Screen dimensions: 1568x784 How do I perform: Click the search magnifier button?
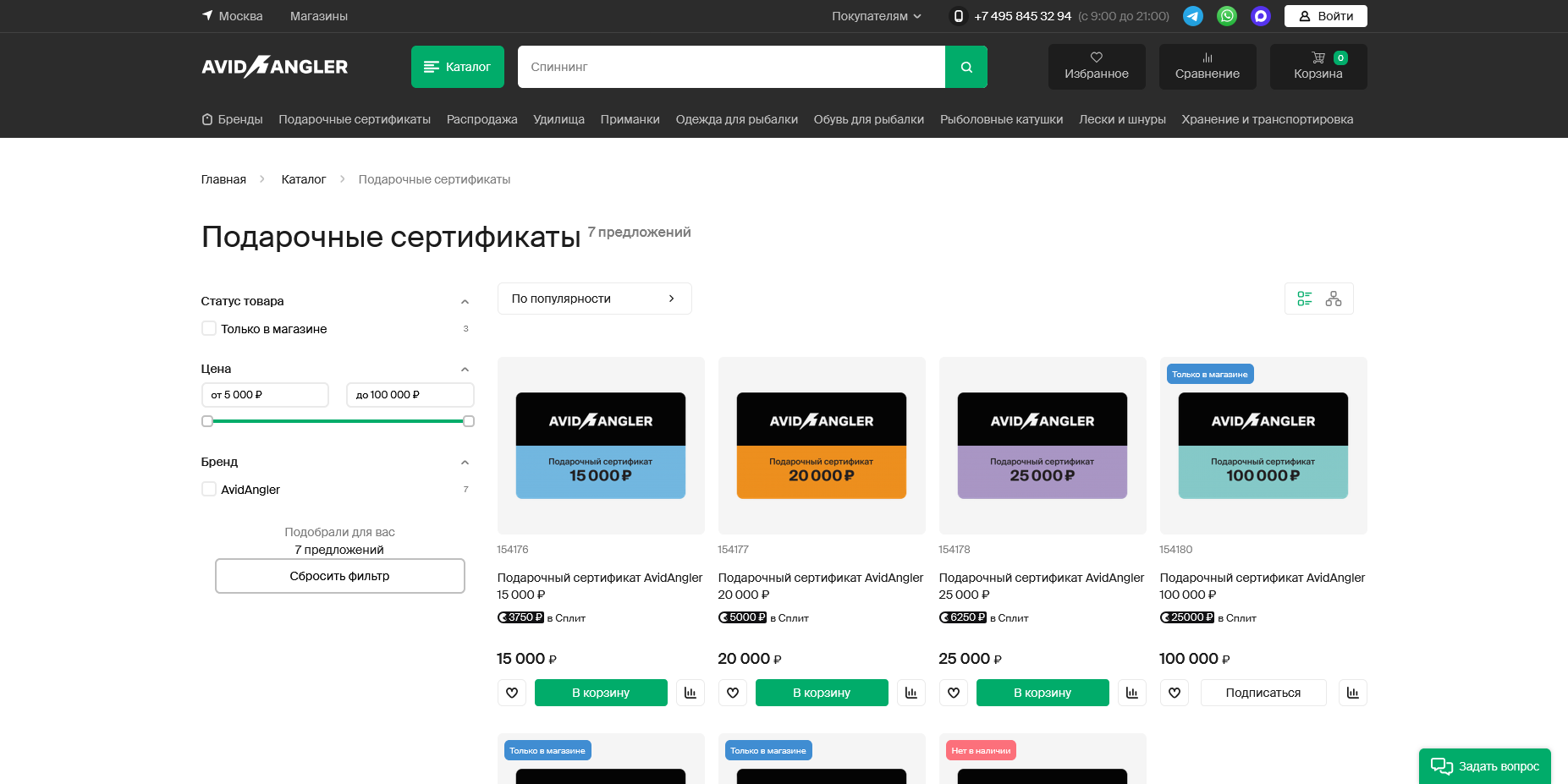click(966, 67)
